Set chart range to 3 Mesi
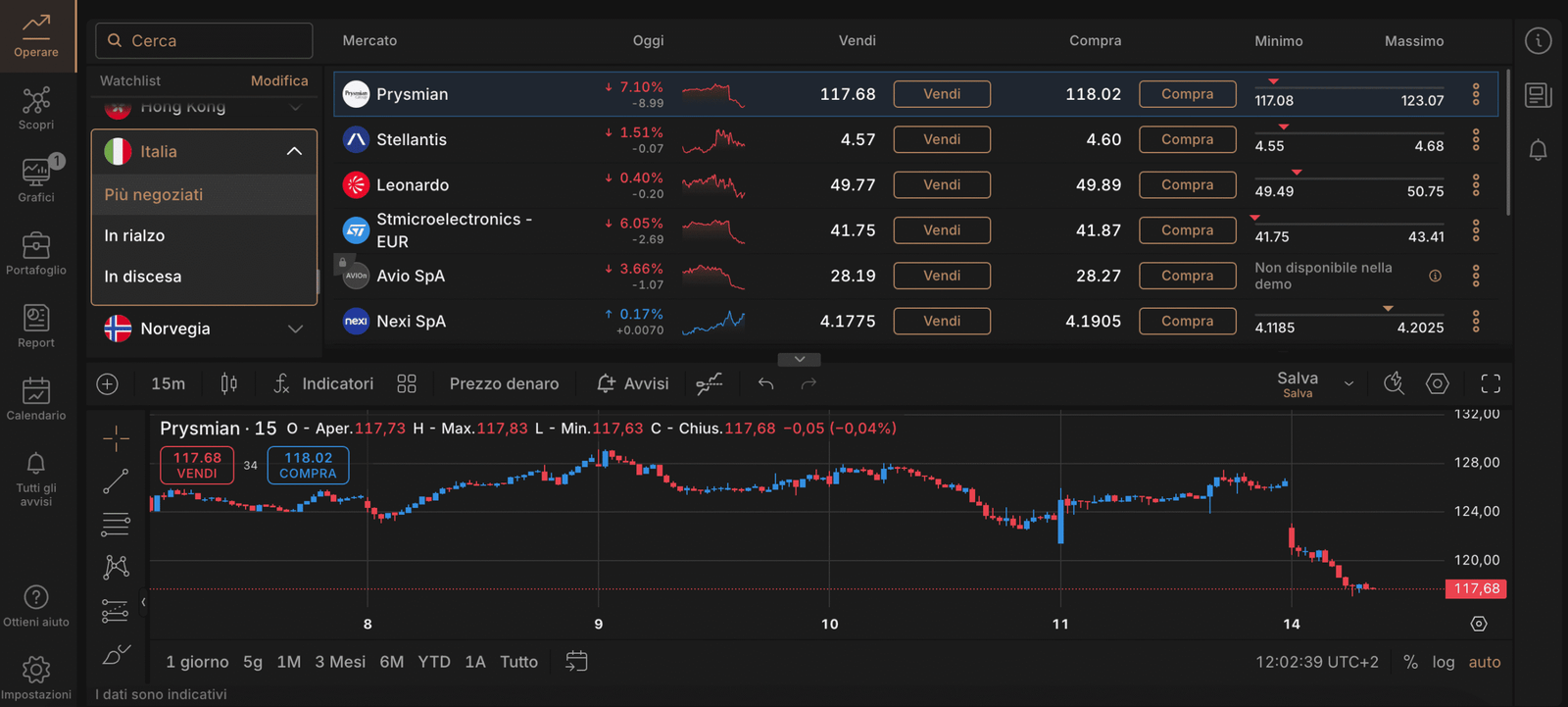 point(340,662)
